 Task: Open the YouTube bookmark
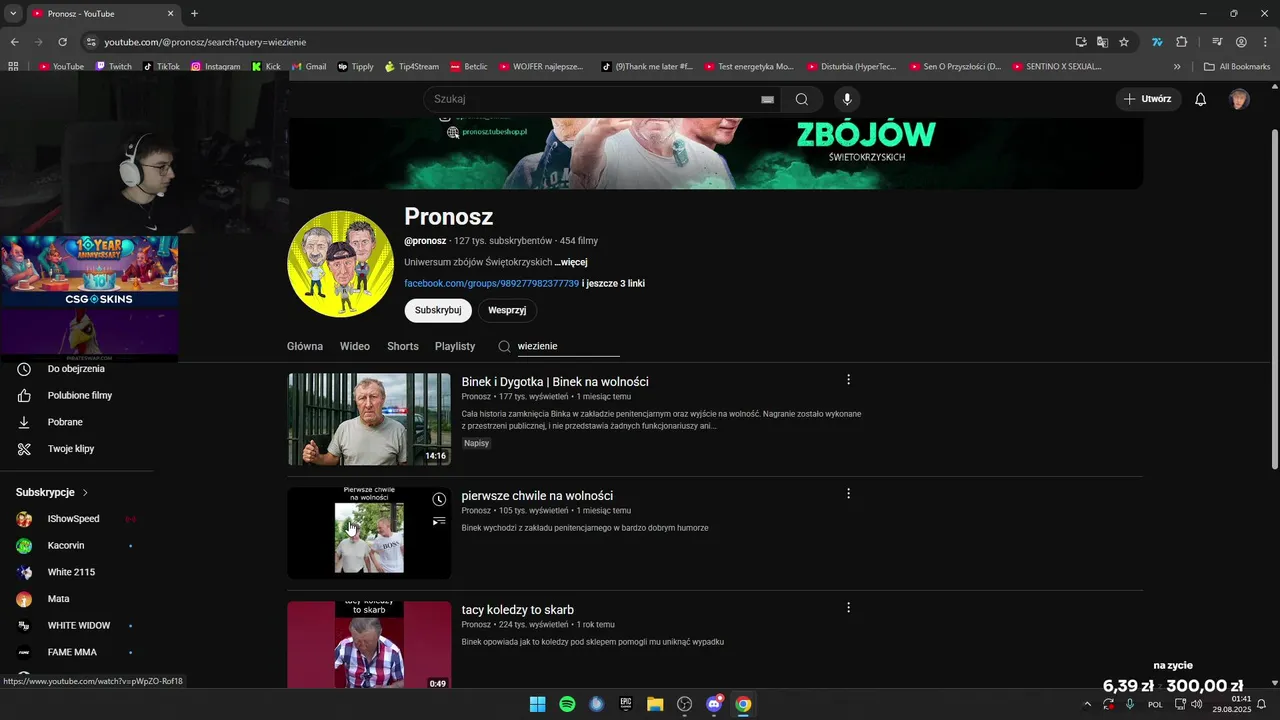(62, 67)
